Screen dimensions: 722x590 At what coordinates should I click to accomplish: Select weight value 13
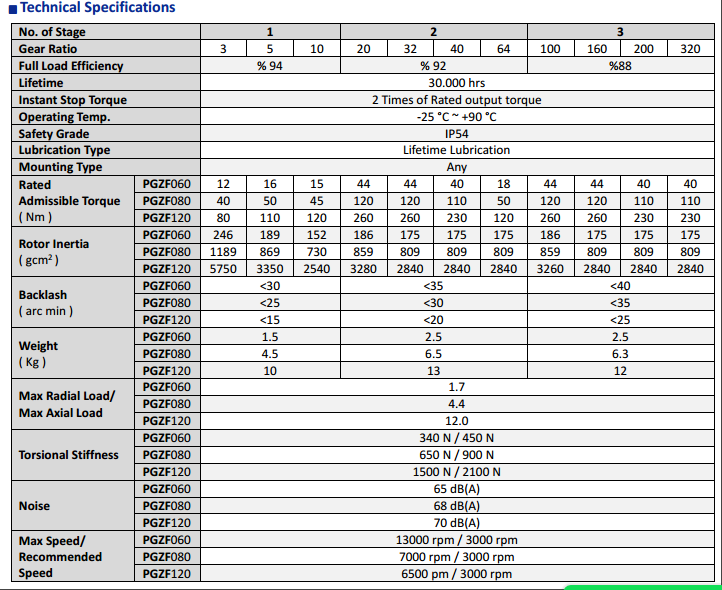(433, 371)
